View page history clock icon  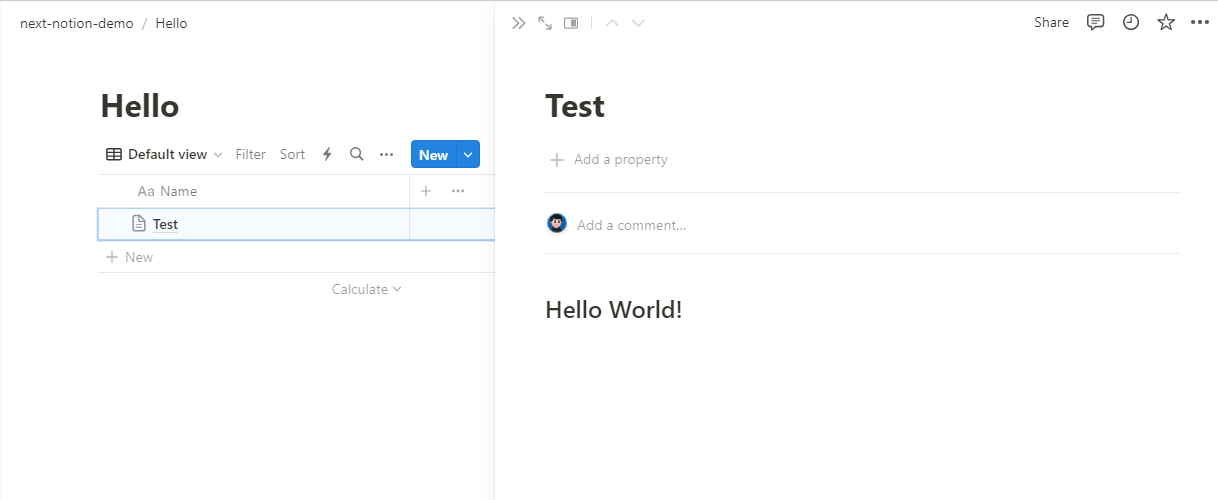1131,22
